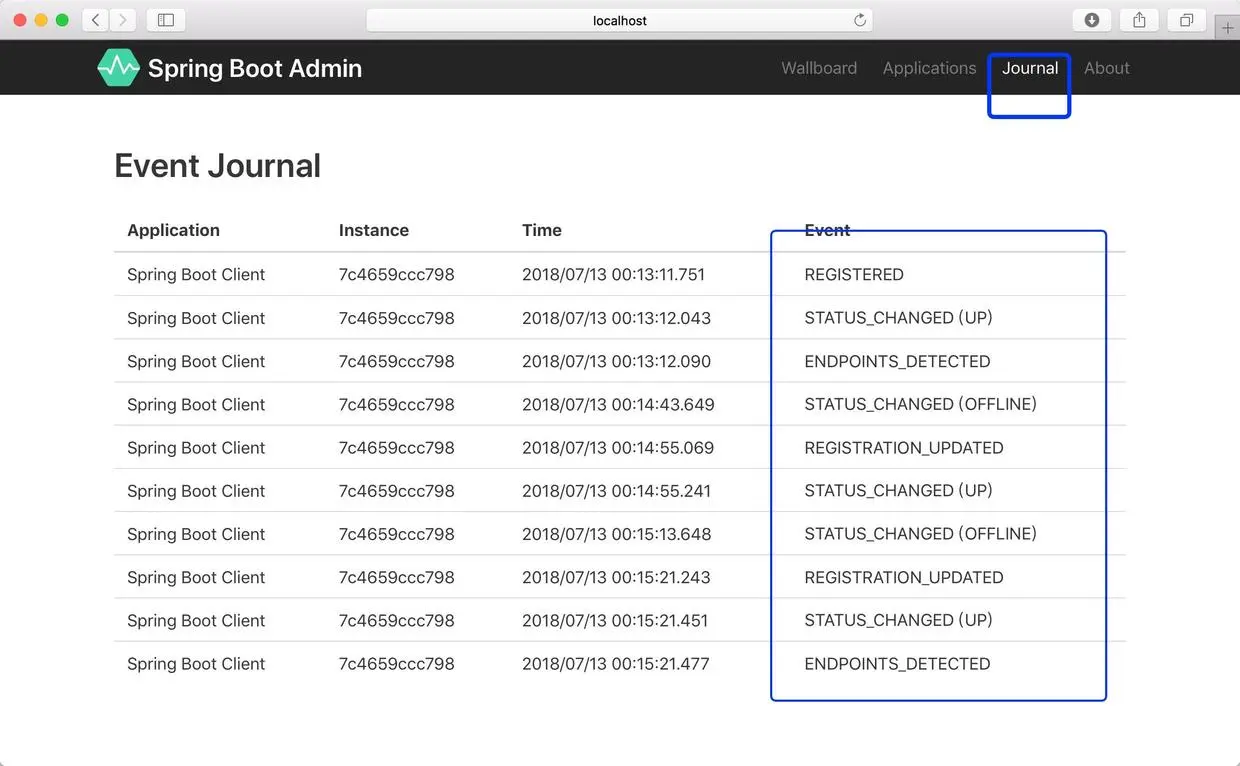
Task: Click the Event column header
Action: pyautogui.click(x=827, y=230)
